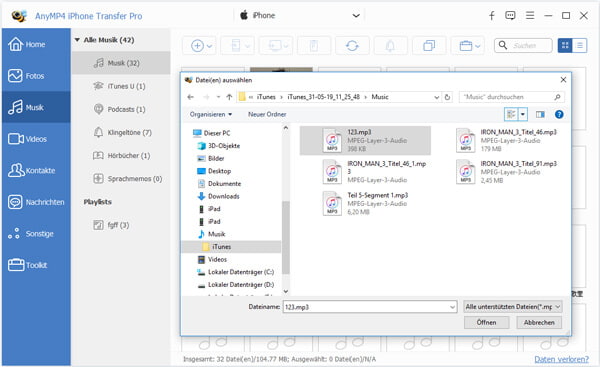Screen dimensions: 600x367
Task: Open Kontakte in the sidebar
Action: pos(36,171)
